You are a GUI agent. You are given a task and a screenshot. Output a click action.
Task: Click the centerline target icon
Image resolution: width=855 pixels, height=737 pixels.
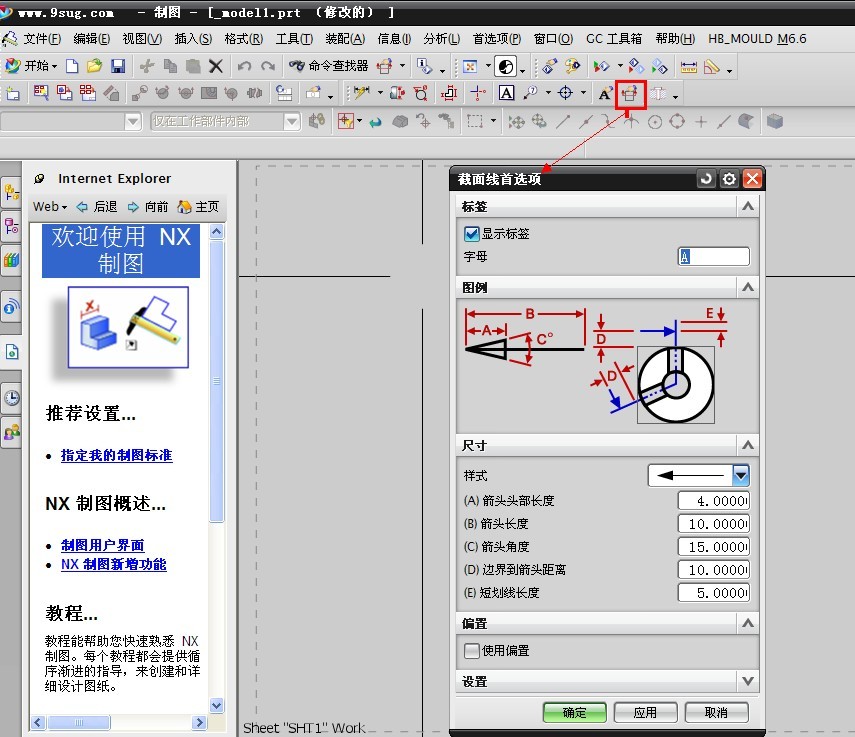pos(565,93)
